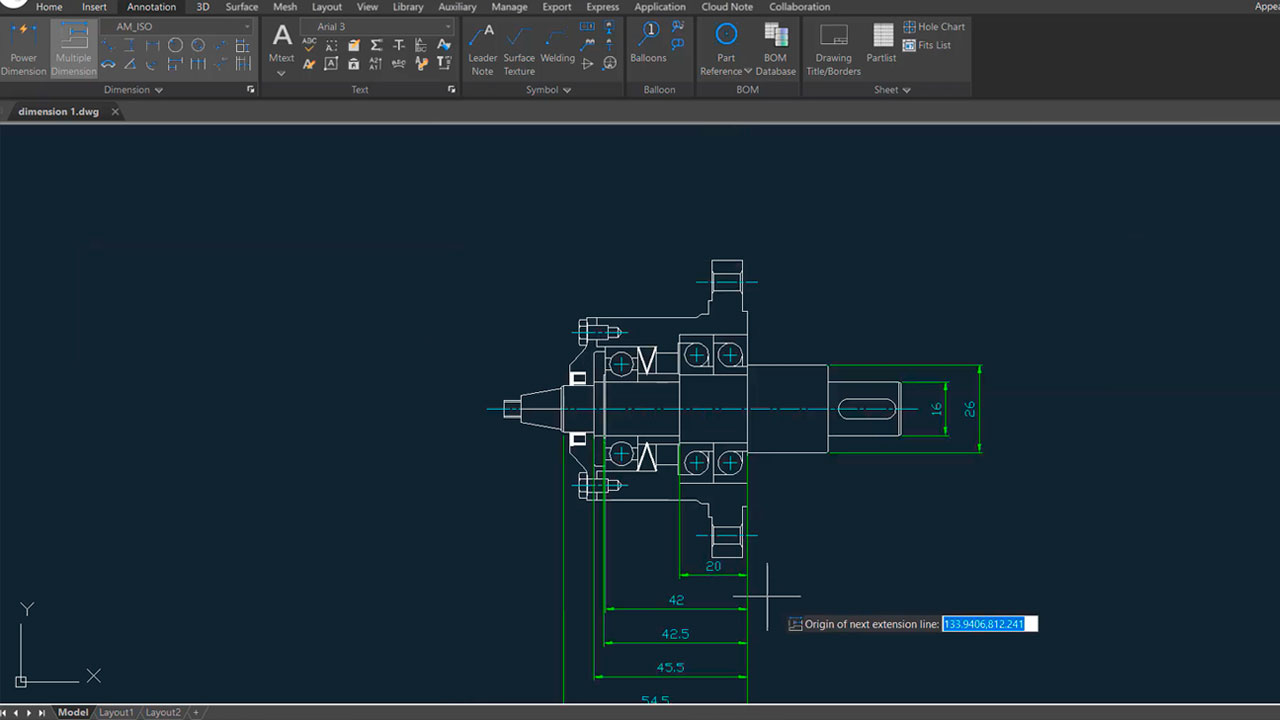Insert a Partlist table

tap(881, 44)
